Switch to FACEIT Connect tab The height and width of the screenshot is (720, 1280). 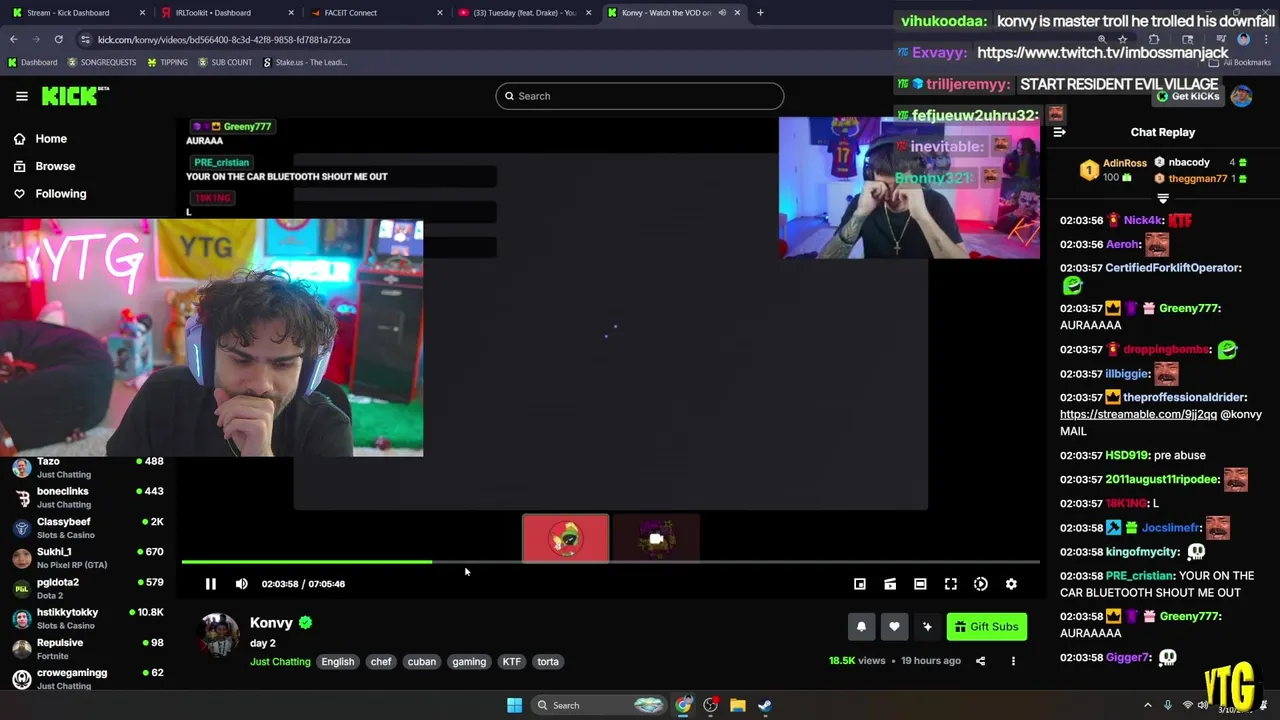(x=375, y=13)
